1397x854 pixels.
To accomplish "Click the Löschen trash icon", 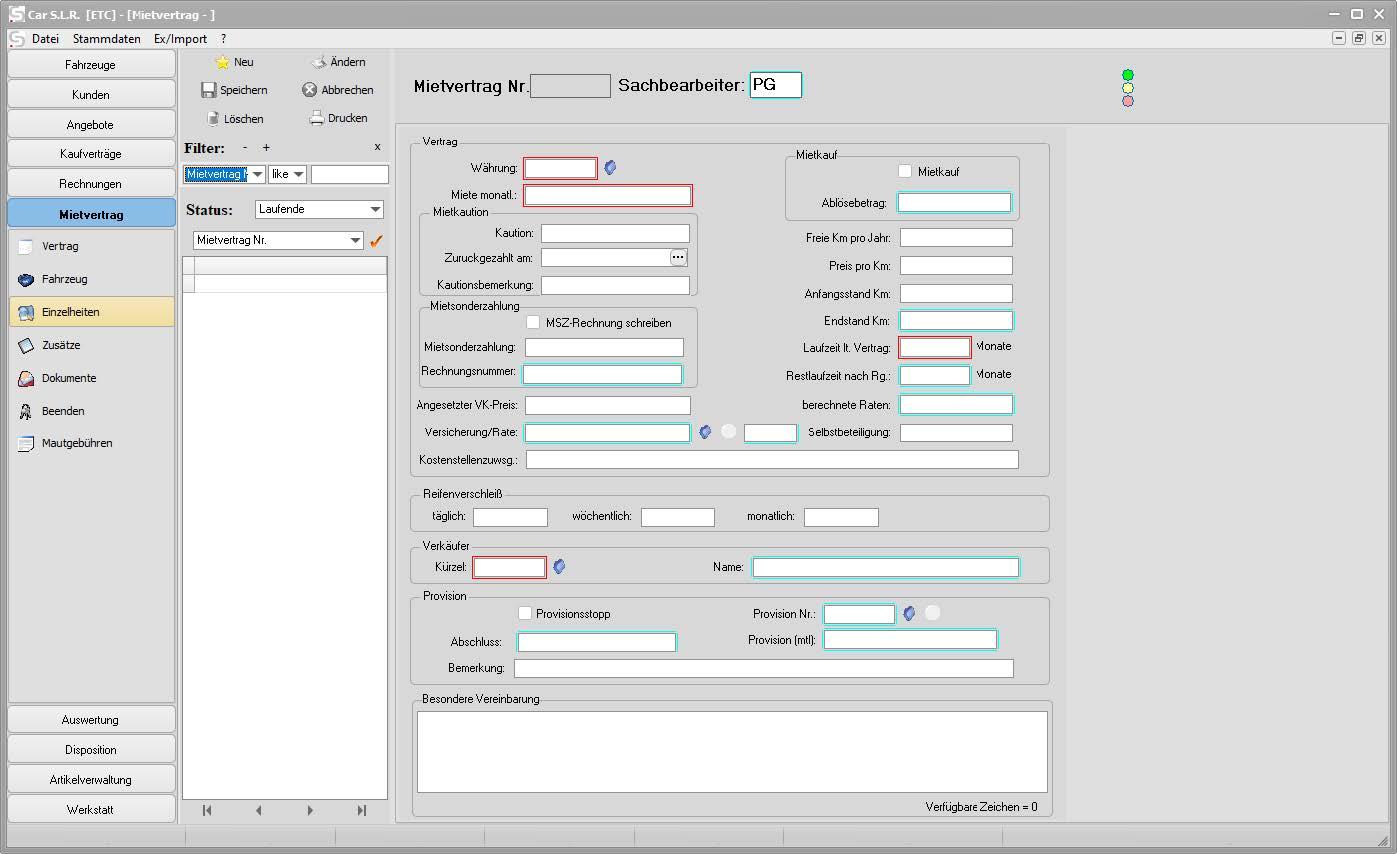I will (x=212, y=118).
